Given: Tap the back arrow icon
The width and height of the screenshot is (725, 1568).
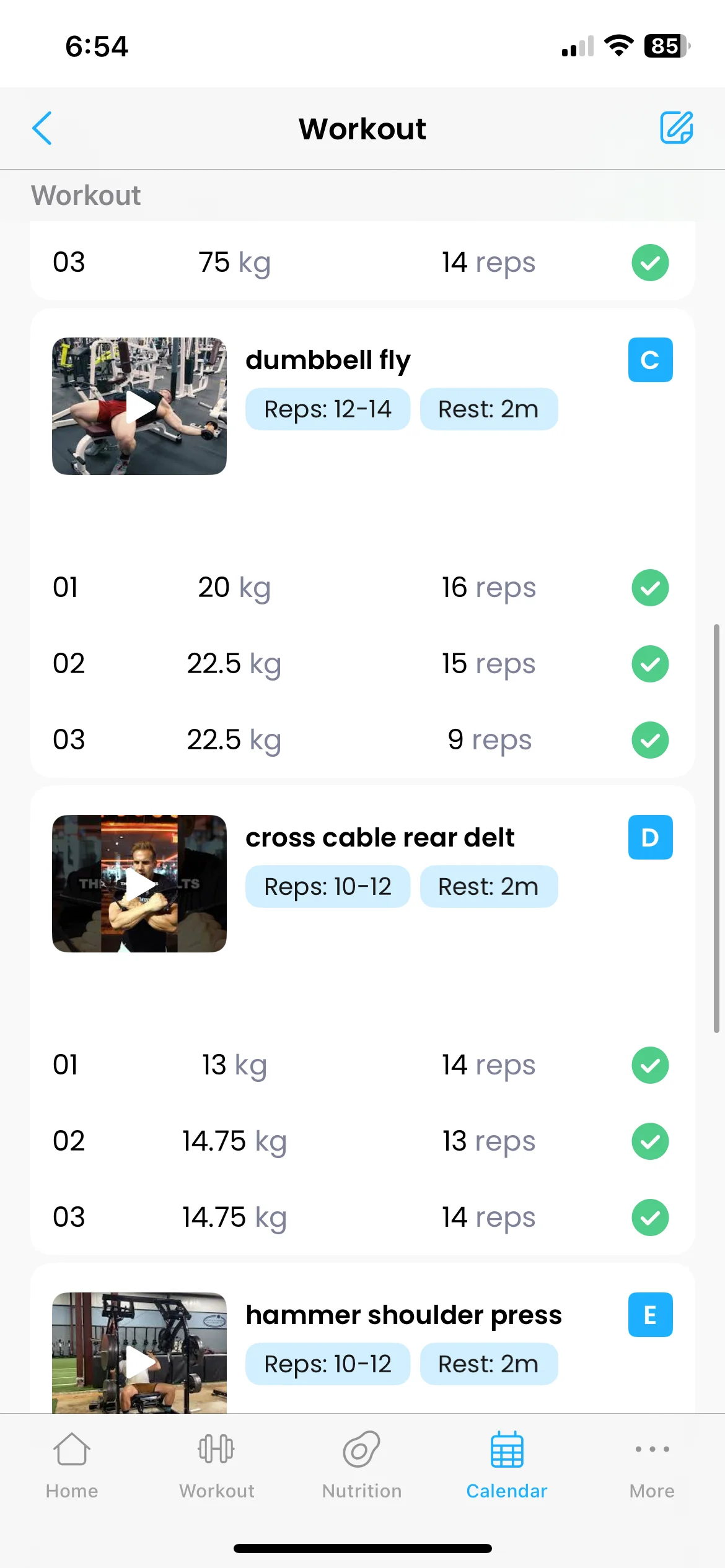Looking at the screenshot, I should click(42, 128).
